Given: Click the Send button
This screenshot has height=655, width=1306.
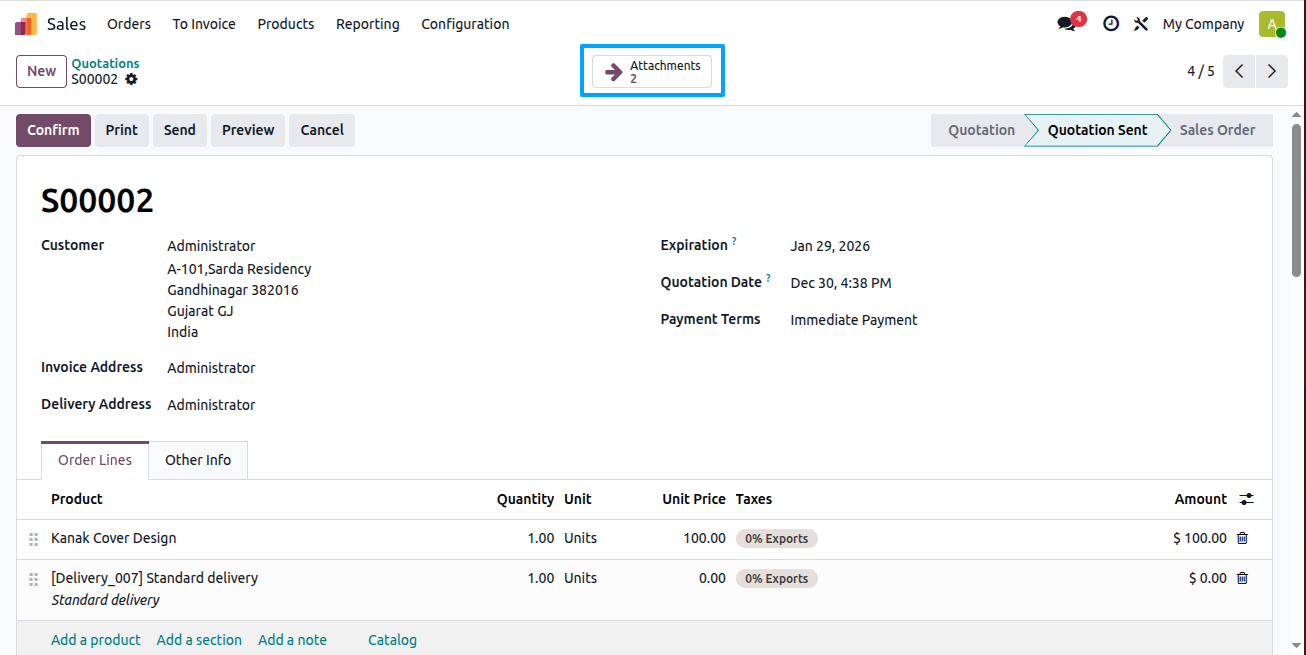Looking at the screenshot, I should tap(180, 130).
